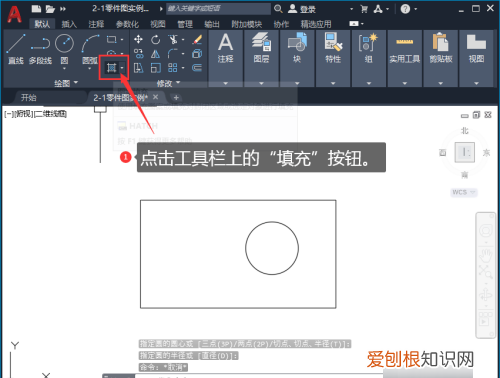Switch to the 插入 ribbon tab
500x378 pixels.
pyautogui.click(x=69, y=24)
